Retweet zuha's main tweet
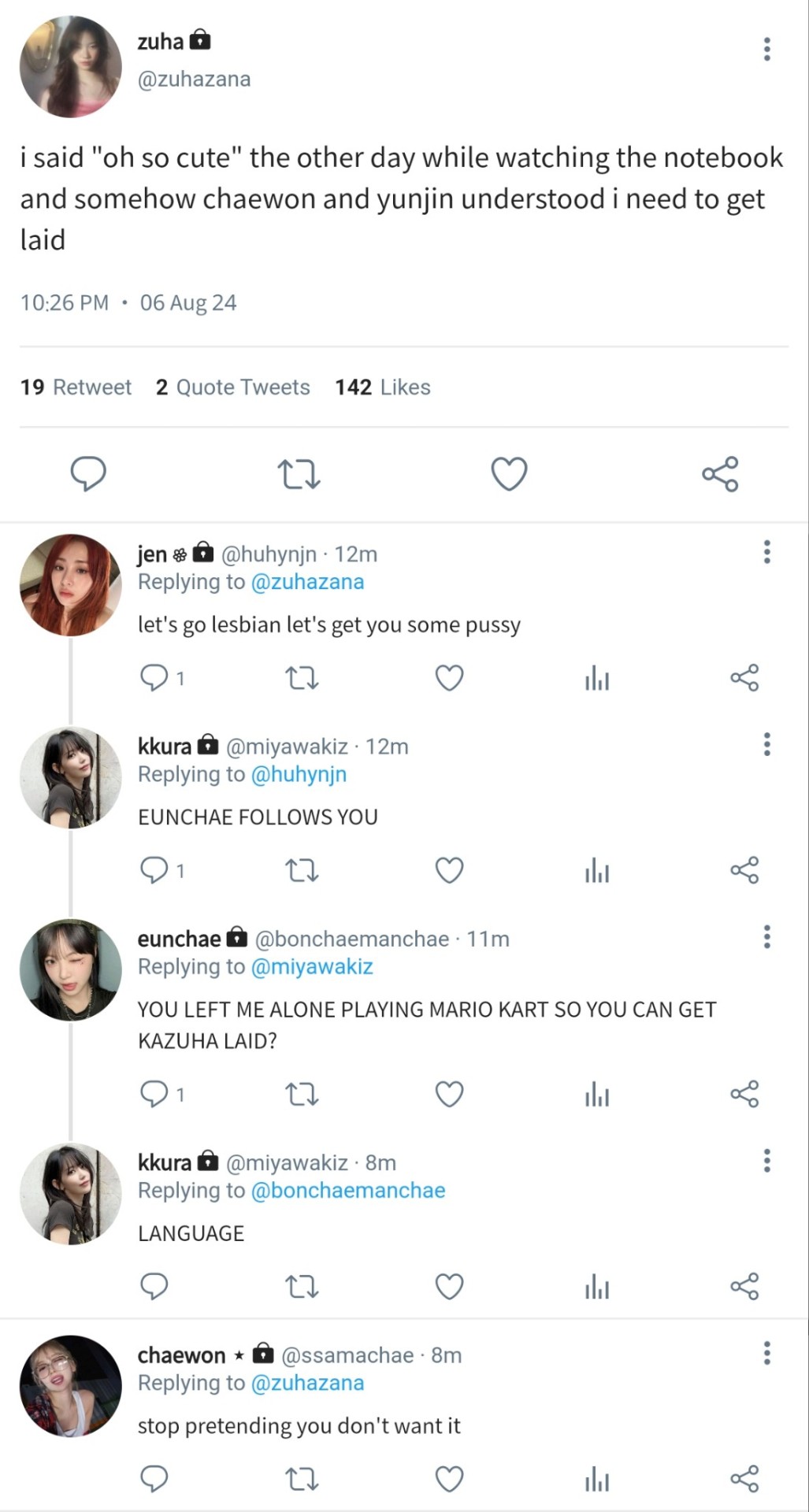The image size is (809, 1512). 299,475
